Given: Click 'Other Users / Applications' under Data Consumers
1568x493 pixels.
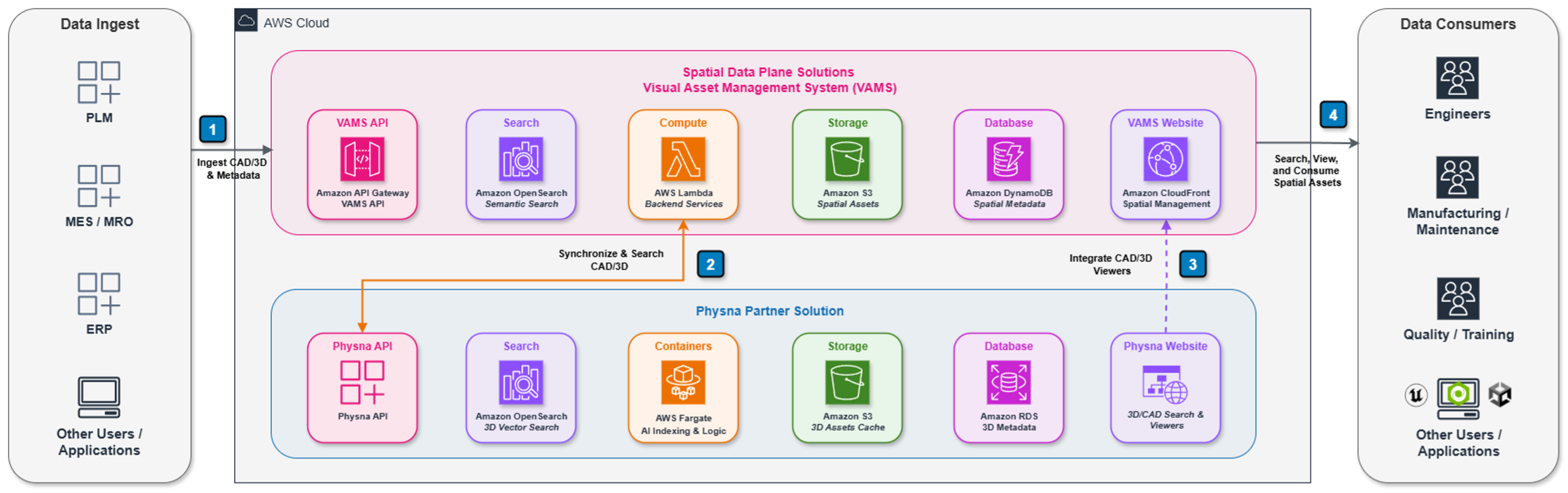Looking at the screenshot, I should (1458, 443).
